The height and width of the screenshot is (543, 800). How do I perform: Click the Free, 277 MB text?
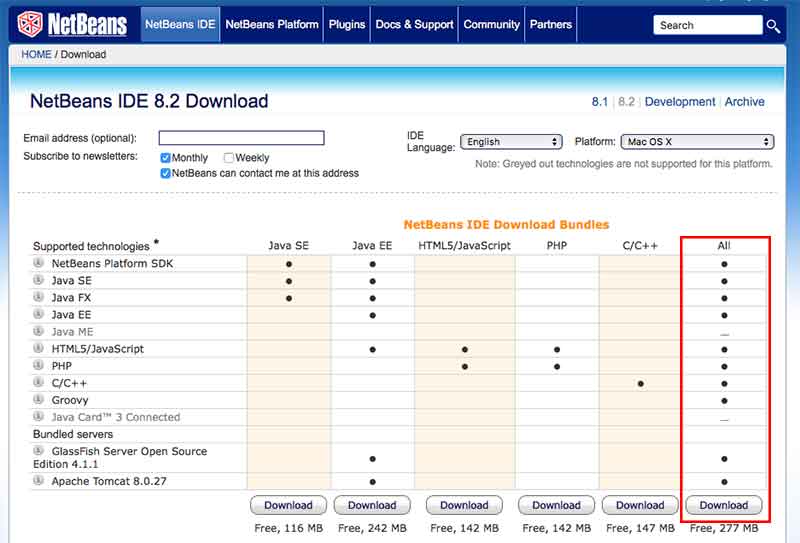coord(724,528)
